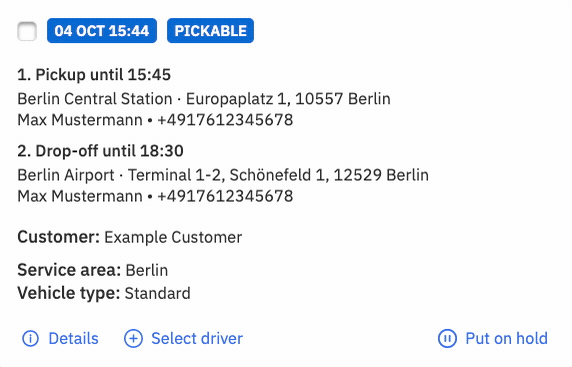Image resolution: width=572 pixels, height=367 pixels.
Task: Click the info circle icon beside Details
Action: point(30,339)
